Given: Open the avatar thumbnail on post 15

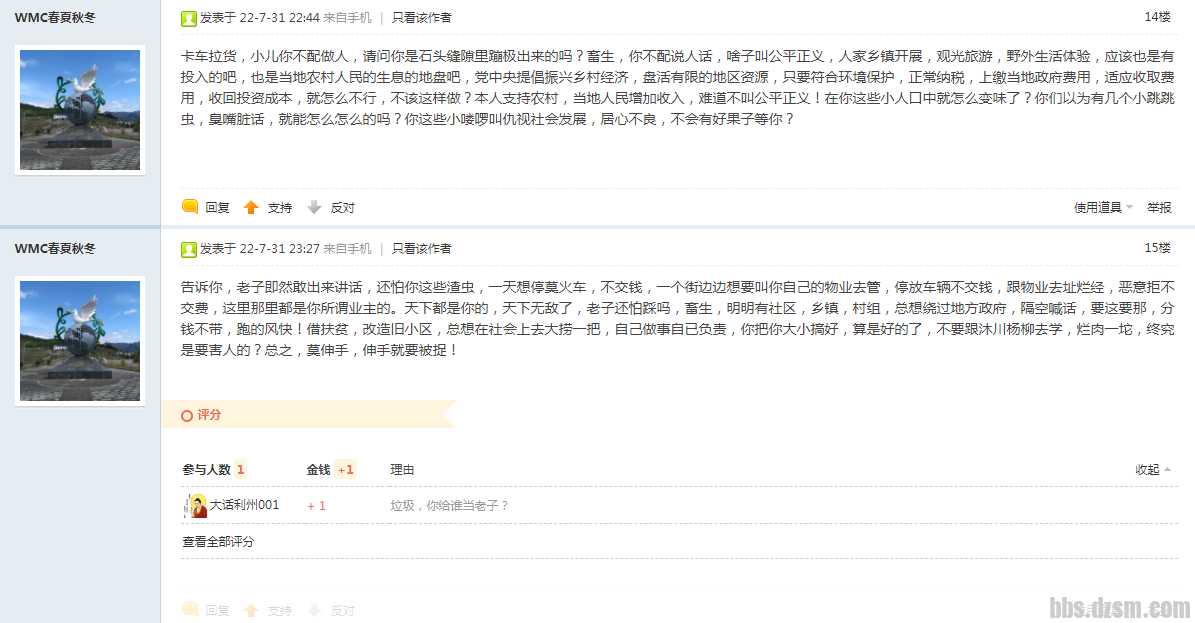Looking at the screenshot, I should tap(80, 341).
